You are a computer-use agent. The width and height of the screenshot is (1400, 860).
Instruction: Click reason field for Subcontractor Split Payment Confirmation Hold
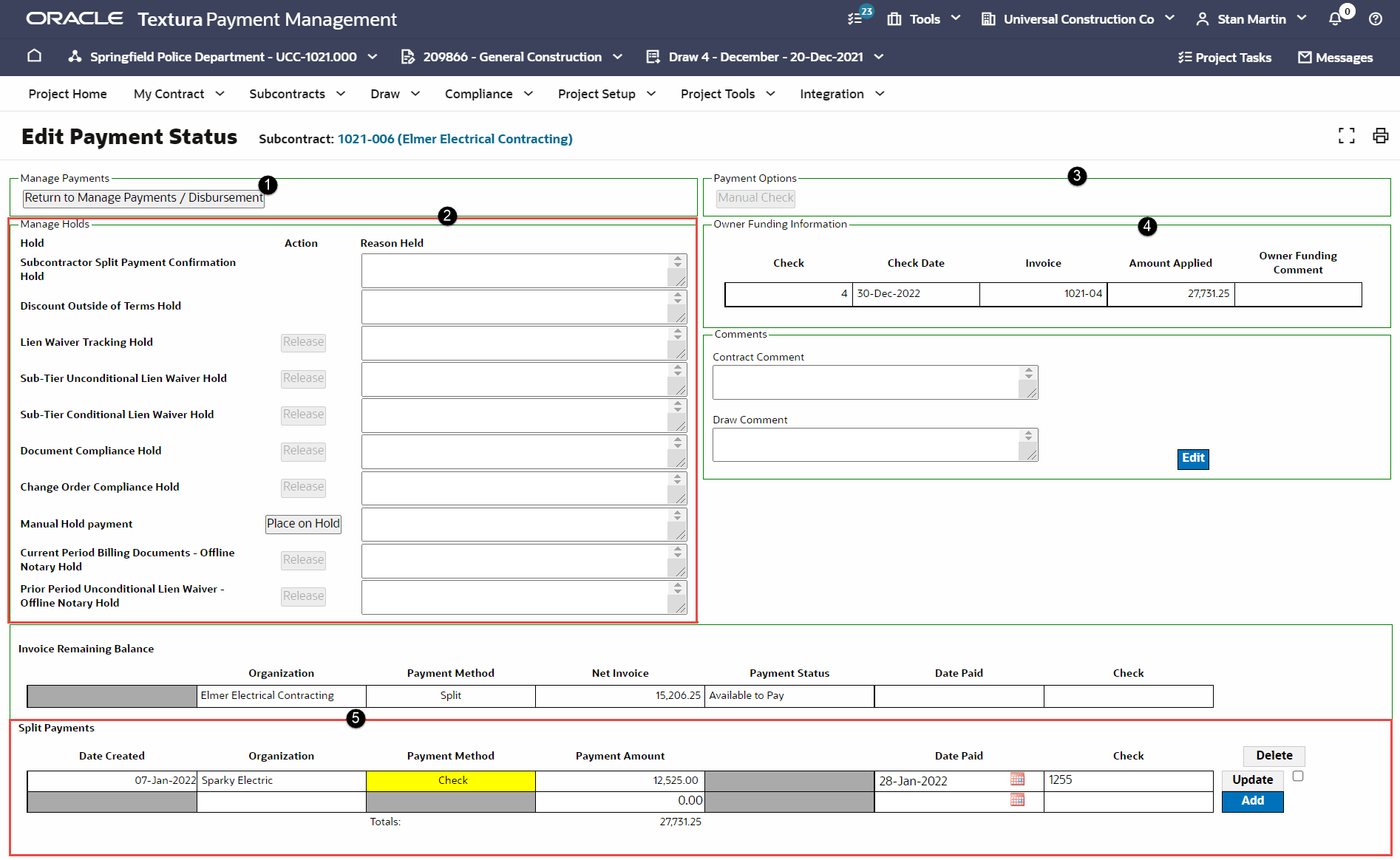click(524, 270)
